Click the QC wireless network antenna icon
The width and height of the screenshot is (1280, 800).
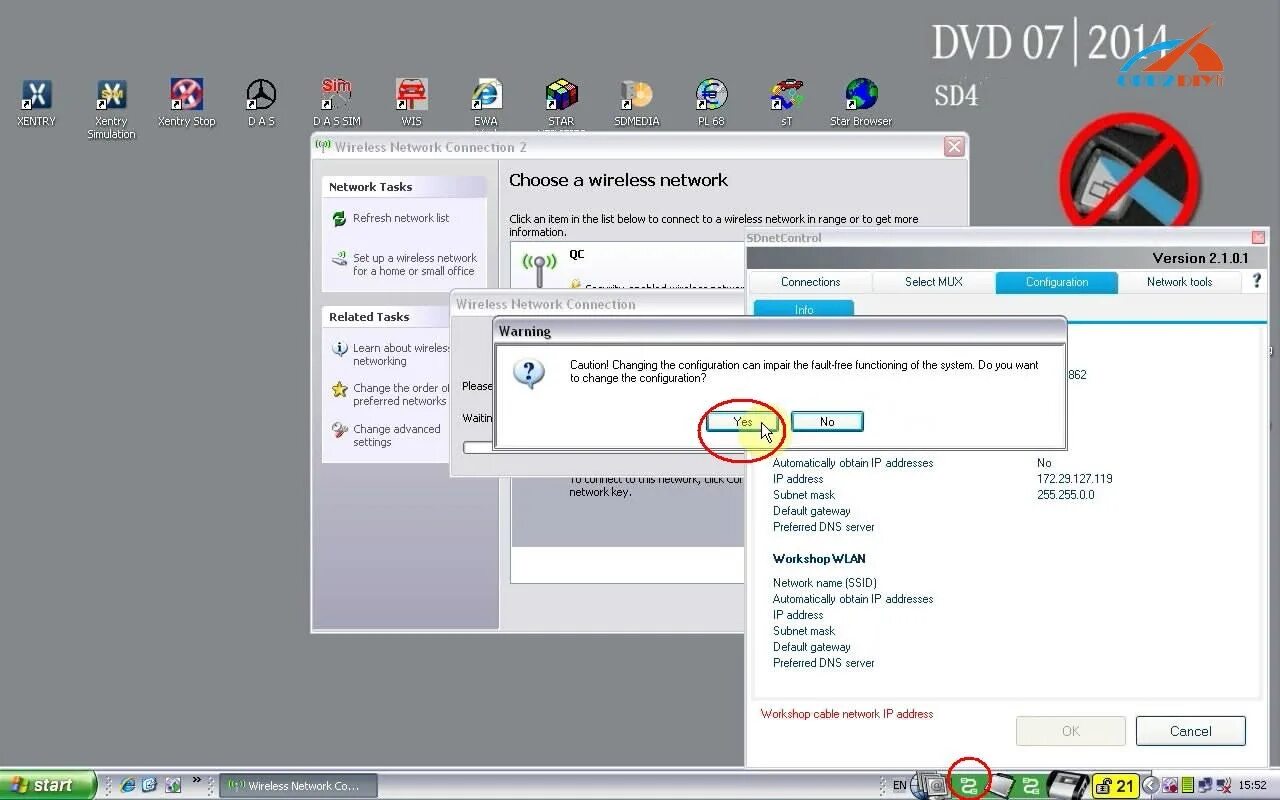click(539, 270)
